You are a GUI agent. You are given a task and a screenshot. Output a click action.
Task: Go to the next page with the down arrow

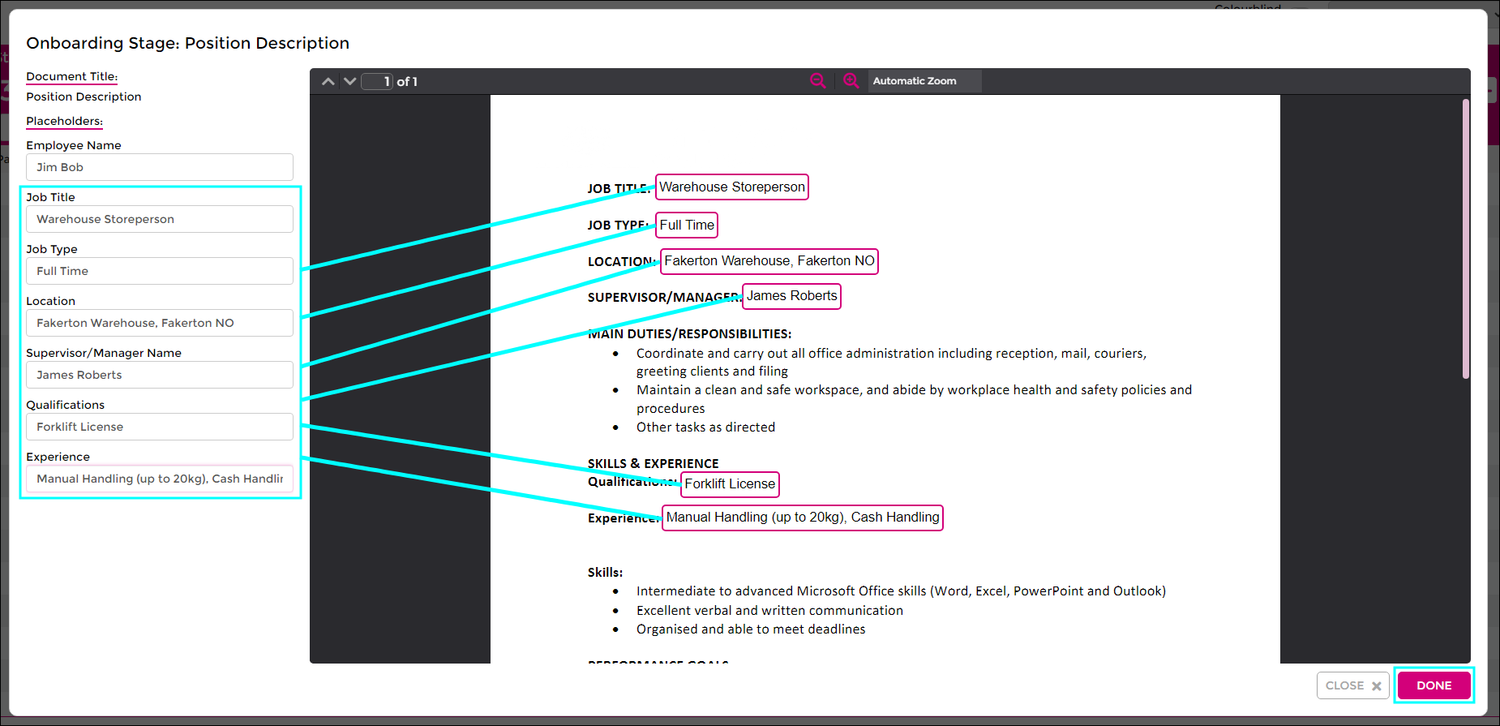(349, 81)
